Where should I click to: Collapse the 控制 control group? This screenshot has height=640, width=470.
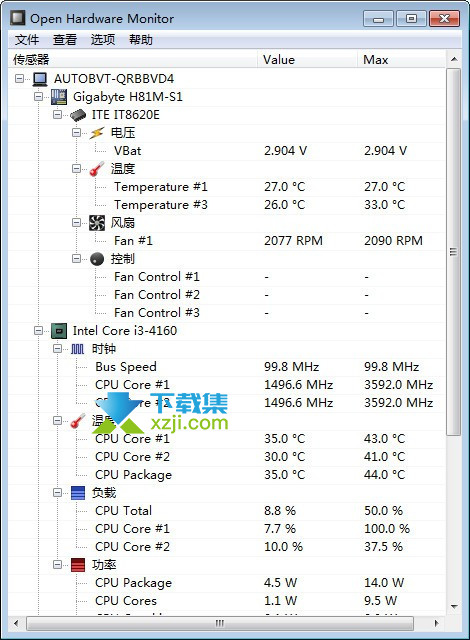(76, 258)
